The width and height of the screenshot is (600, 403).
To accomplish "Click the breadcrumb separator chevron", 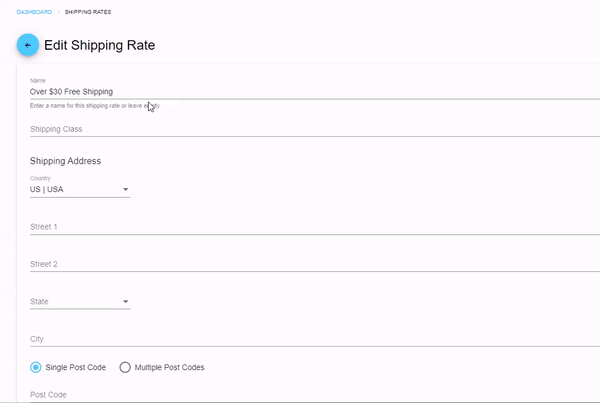I will [x=58, y=12].
